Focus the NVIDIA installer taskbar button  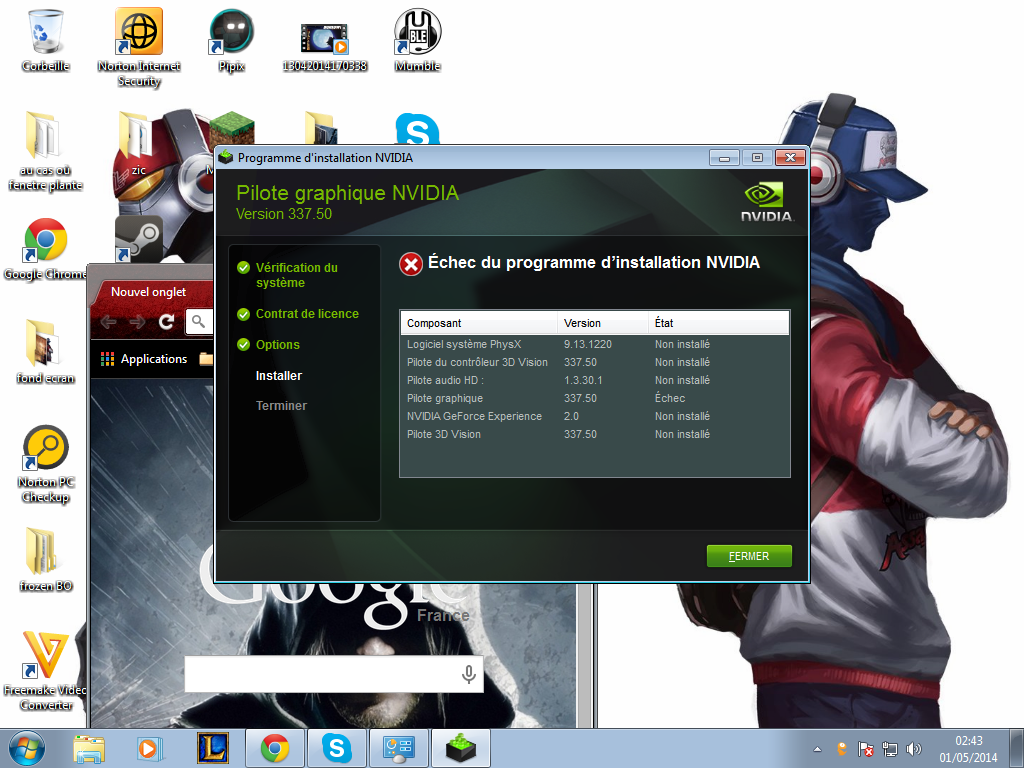tap(460, 748)
